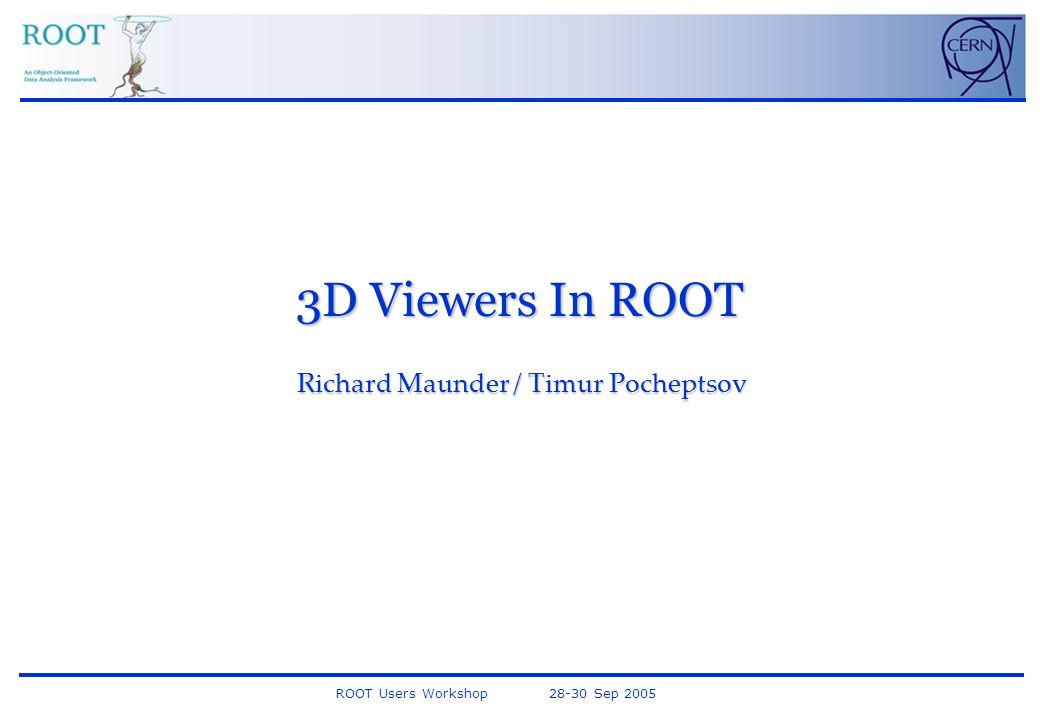Click 'An Object-Oriented Data Analysis Framework' tagline

tap(60, 76)
